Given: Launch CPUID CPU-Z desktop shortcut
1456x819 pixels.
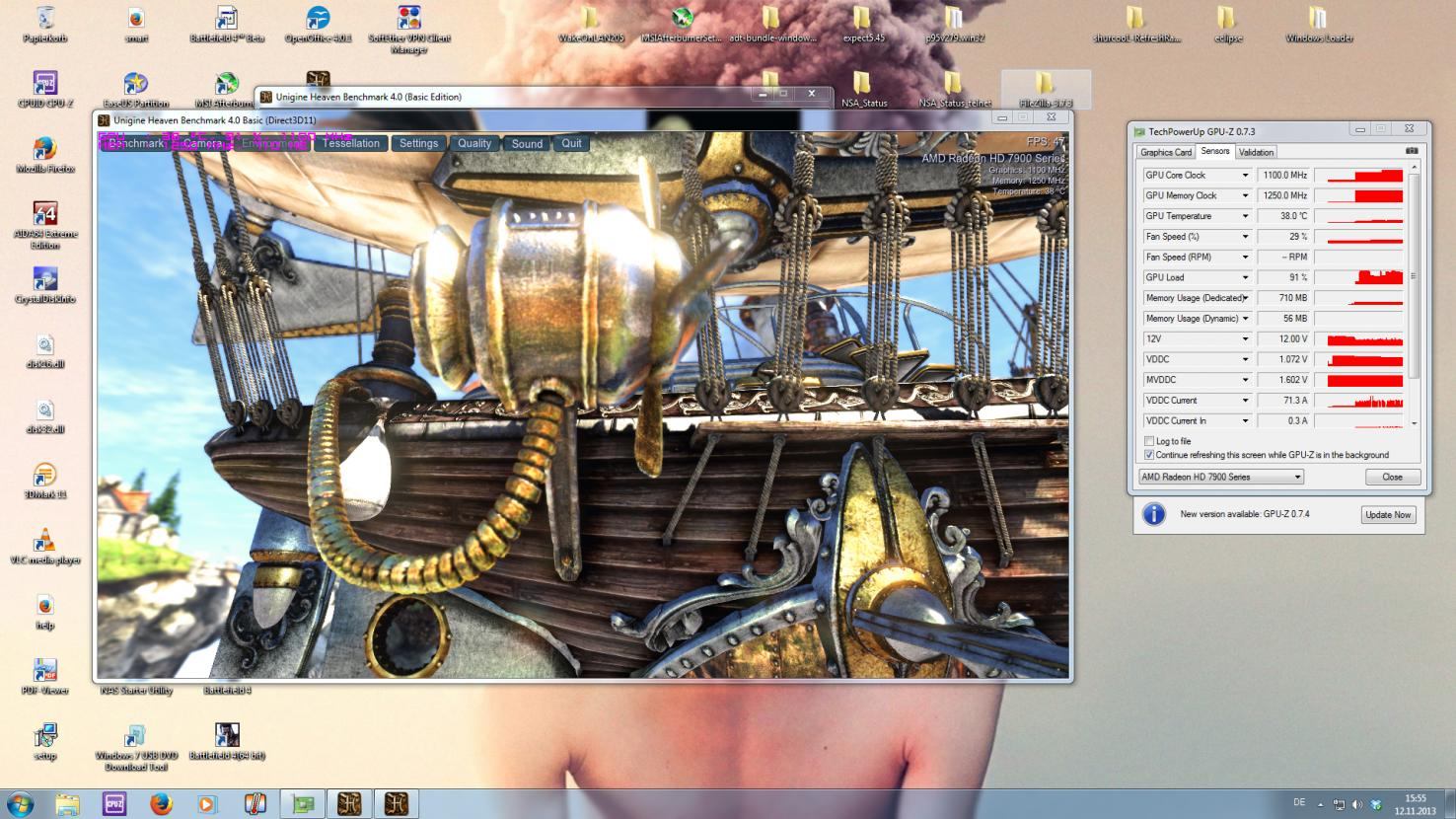Looking at the screenshot, I should pos(45,89).
